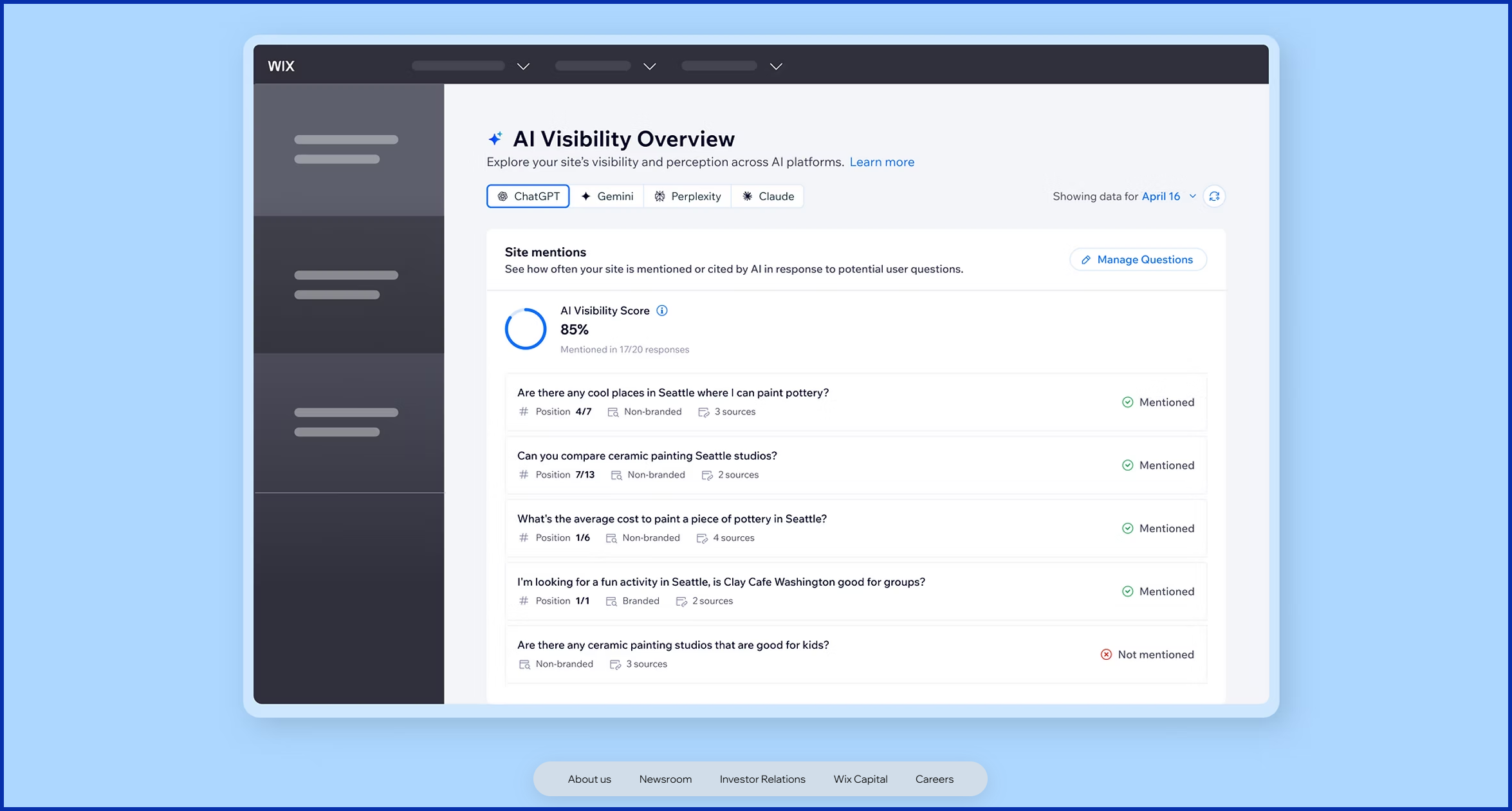This screenshot has width=1512, height=811.
Task: Click the Non-branded icon in compare studios row
Action: coord(616,475)
